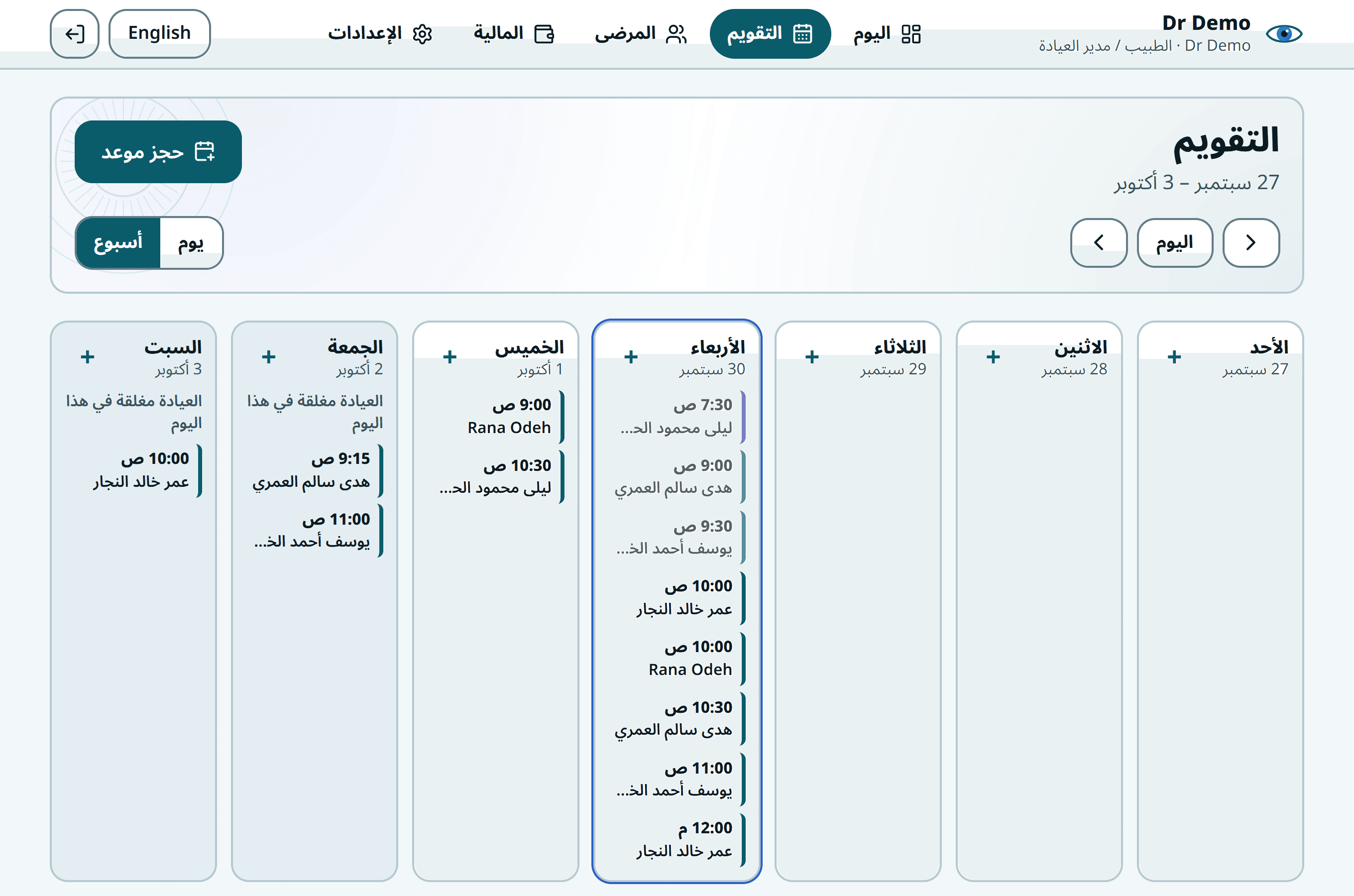Click the left-pointing chevron navigation button

pyautogui.click(x=1099, y=242)
